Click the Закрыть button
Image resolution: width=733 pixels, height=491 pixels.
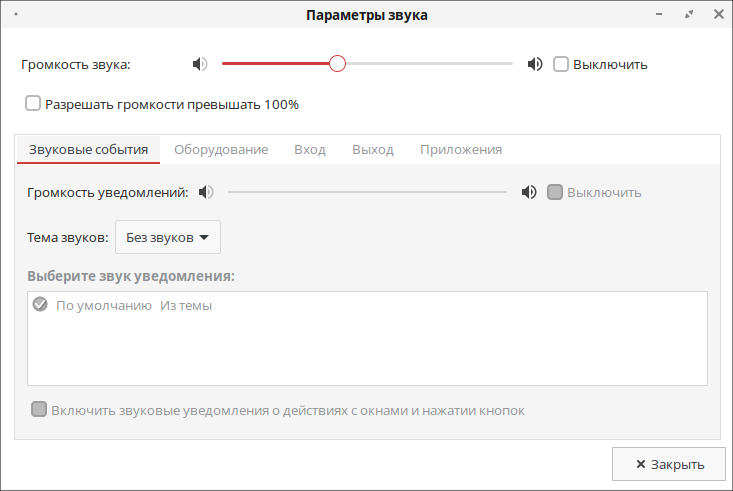669,464
